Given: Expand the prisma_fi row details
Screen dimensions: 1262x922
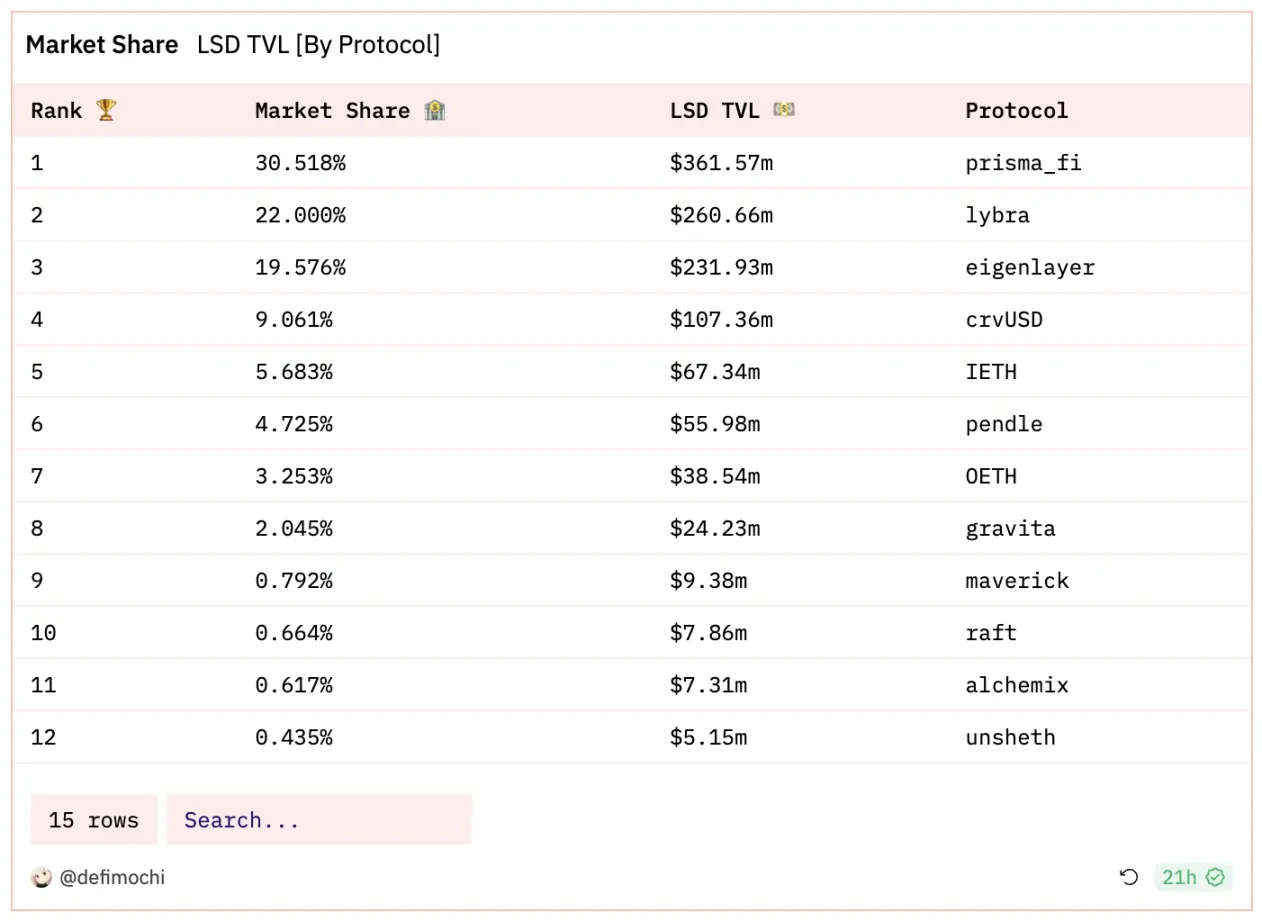Looking at the screenshot, I should click(x=1023, y=163).
